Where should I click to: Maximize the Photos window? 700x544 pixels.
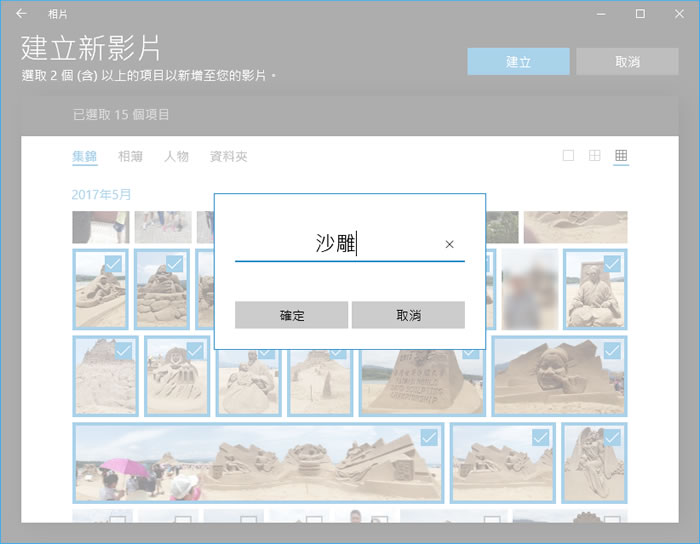coord(640,14)
